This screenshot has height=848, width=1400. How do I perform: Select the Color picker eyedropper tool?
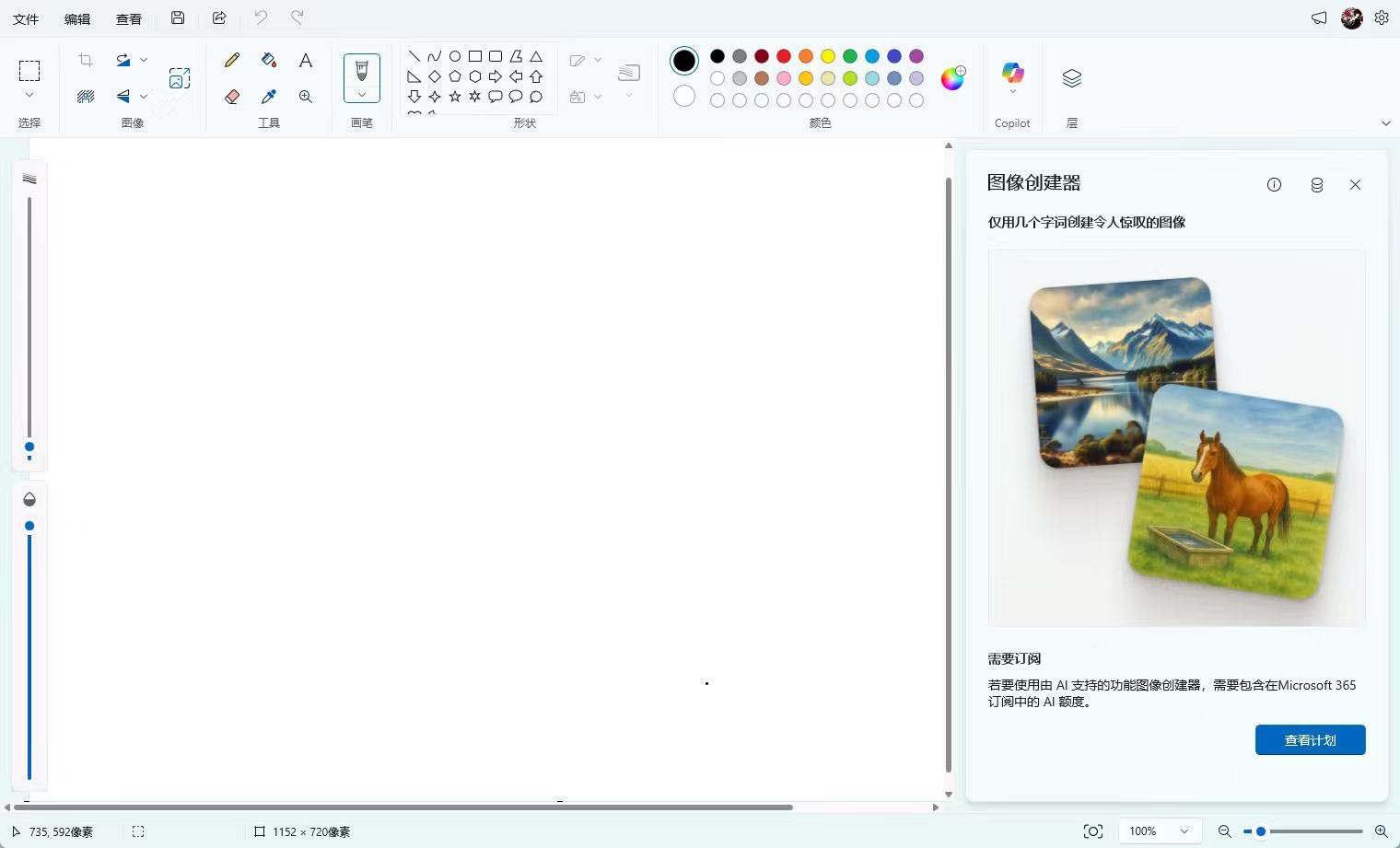[269, 96]
